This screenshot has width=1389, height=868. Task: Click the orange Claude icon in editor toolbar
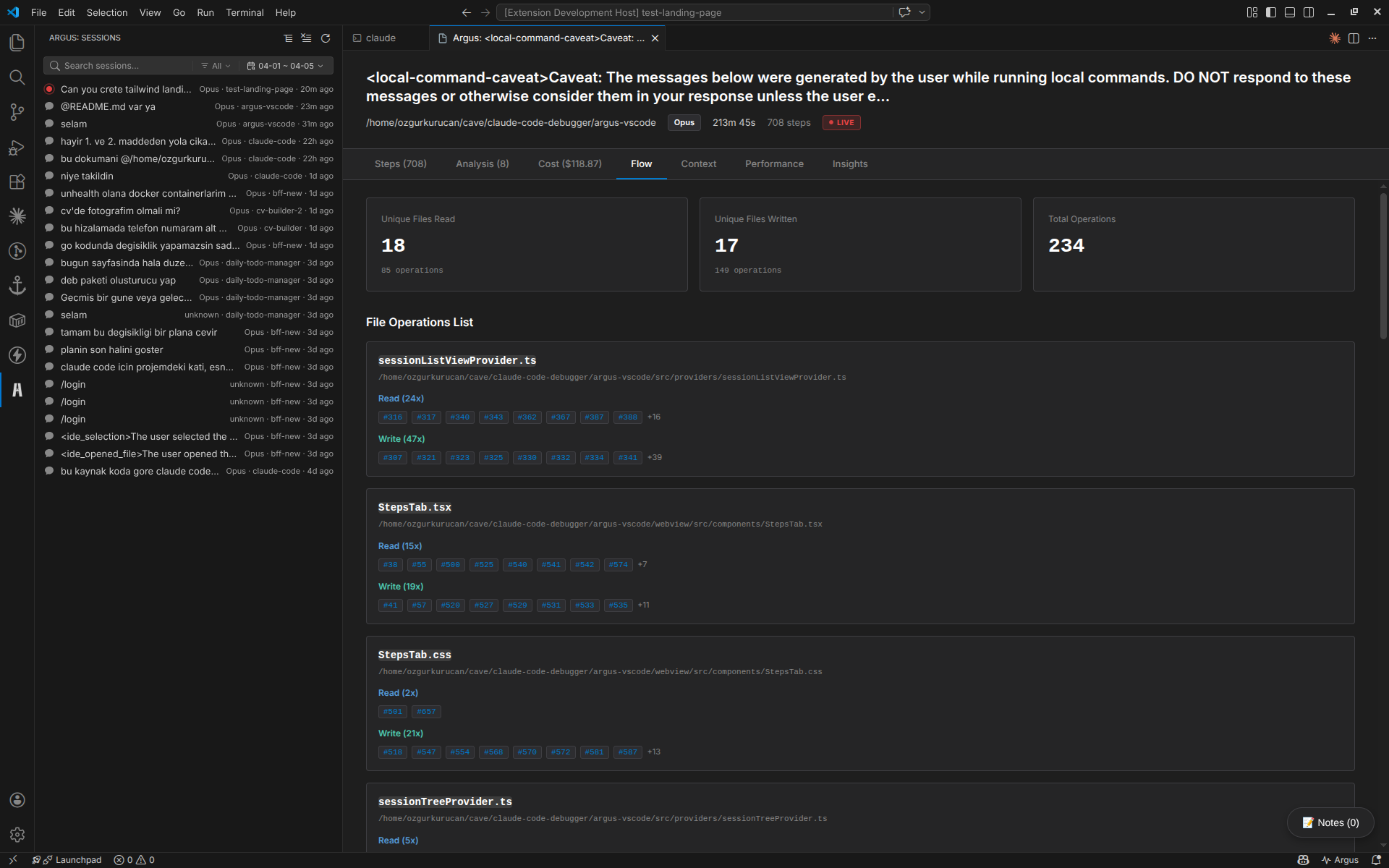pos(1335,38)
